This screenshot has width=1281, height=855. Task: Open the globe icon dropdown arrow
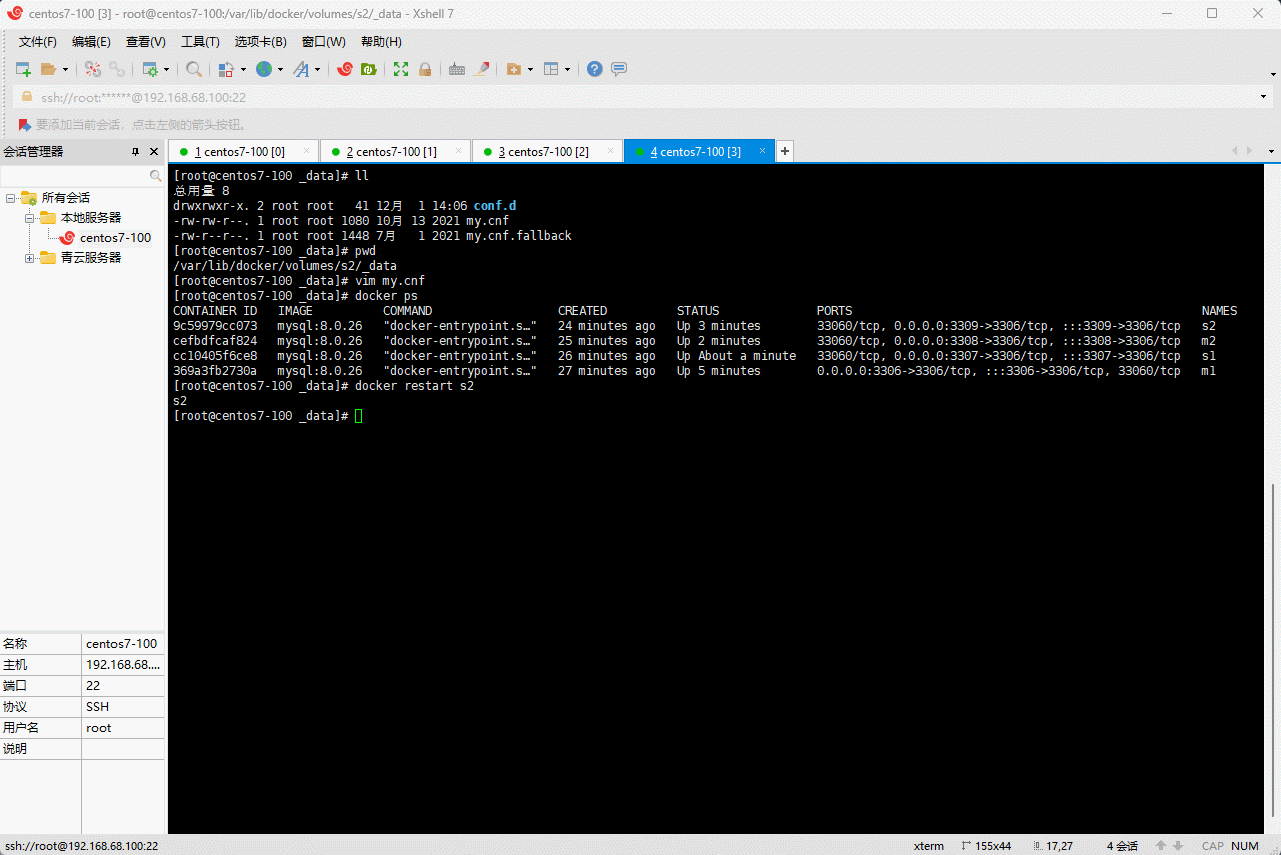pos(280,69)
